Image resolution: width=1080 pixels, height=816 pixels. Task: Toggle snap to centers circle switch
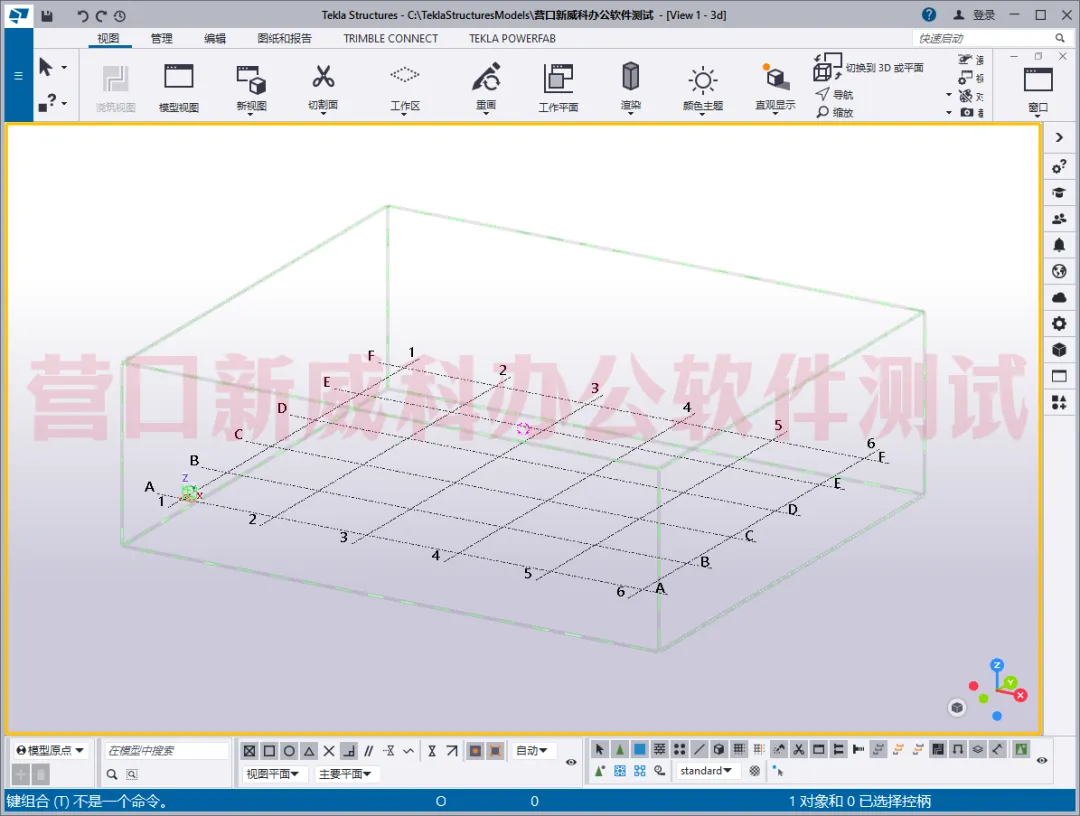pyautogui.click(x=289, y=751)
